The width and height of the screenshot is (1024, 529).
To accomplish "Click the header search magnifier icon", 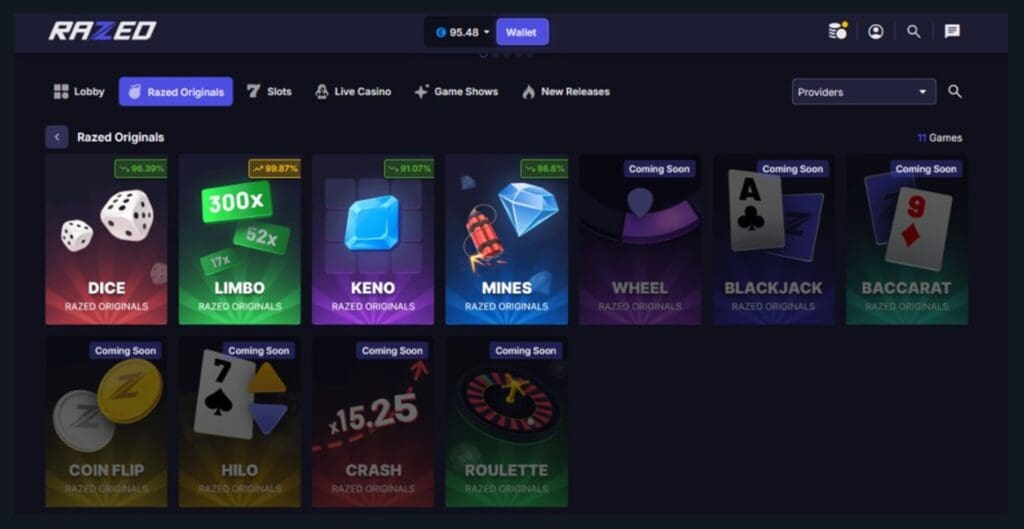I will (914, 31).
